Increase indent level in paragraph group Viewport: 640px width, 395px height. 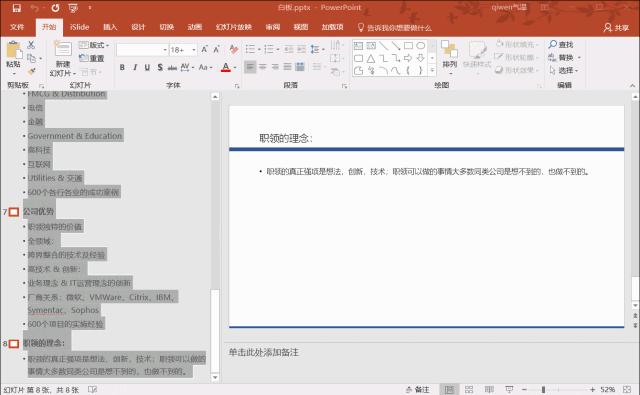(x=302, y=49)
